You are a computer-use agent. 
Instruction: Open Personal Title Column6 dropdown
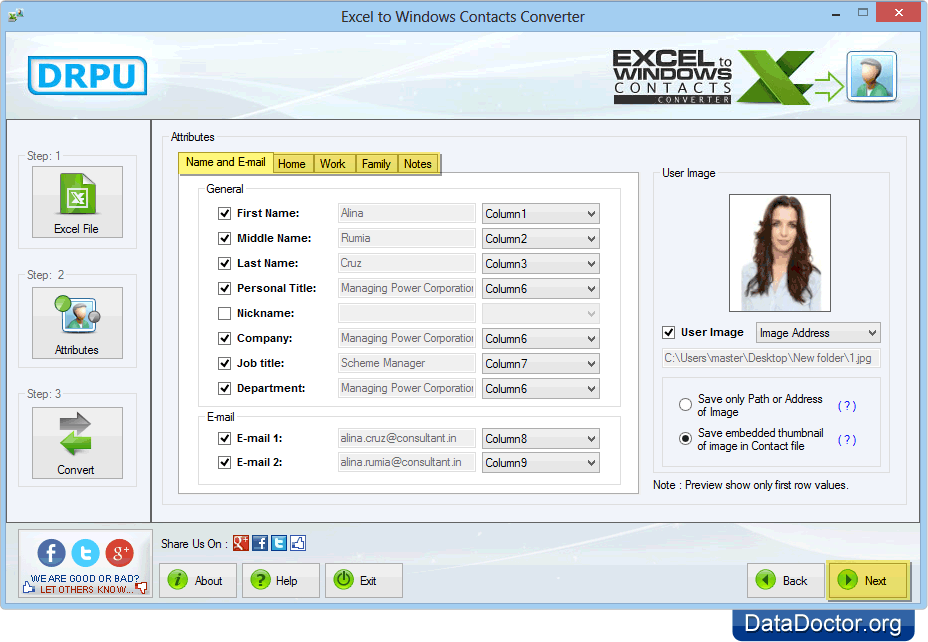(540, 289)
